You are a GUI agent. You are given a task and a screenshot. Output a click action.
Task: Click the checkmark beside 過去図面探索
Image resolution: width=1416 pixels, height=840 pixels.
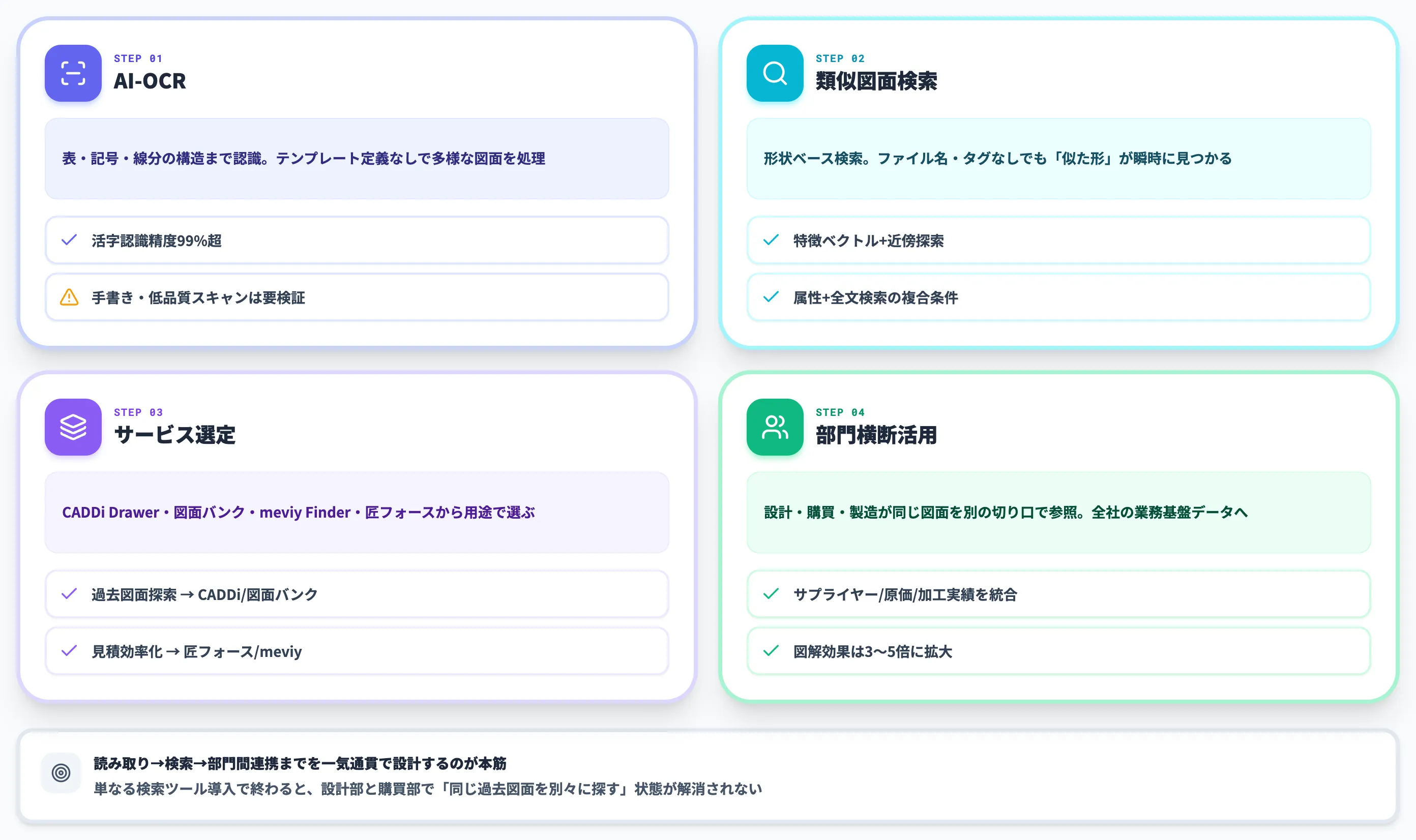(69, 594)
